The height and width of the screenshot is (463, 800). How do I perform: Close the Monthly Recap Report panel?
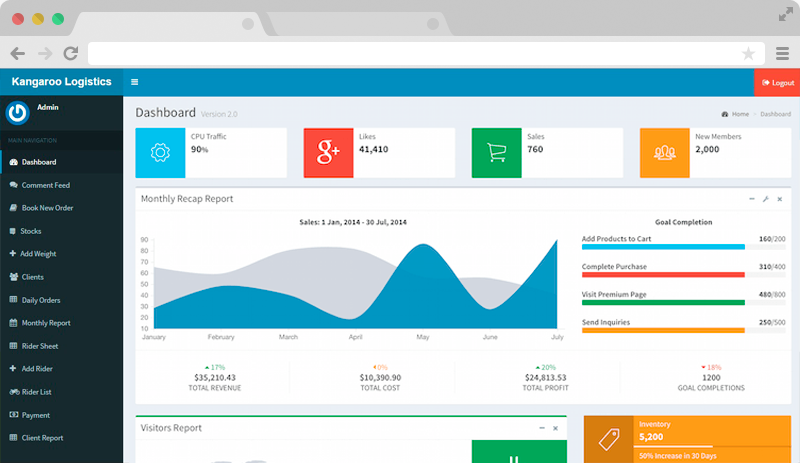780,199
